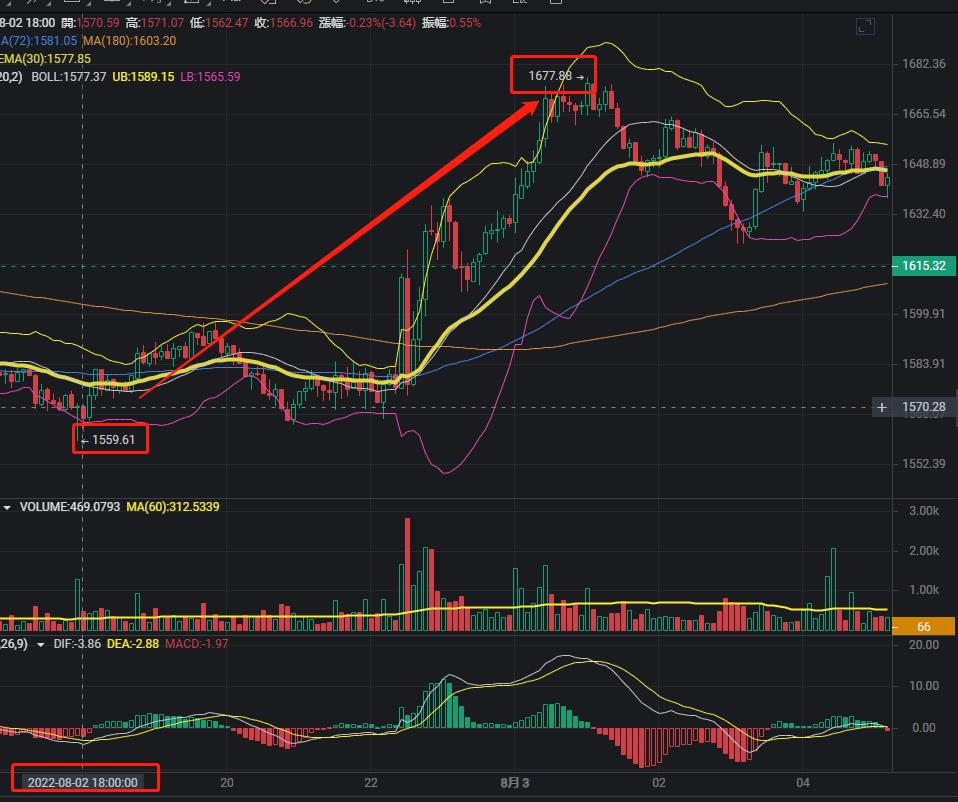
Task: Select the blue MA(72):1581.05 legend
Action: 38,41
